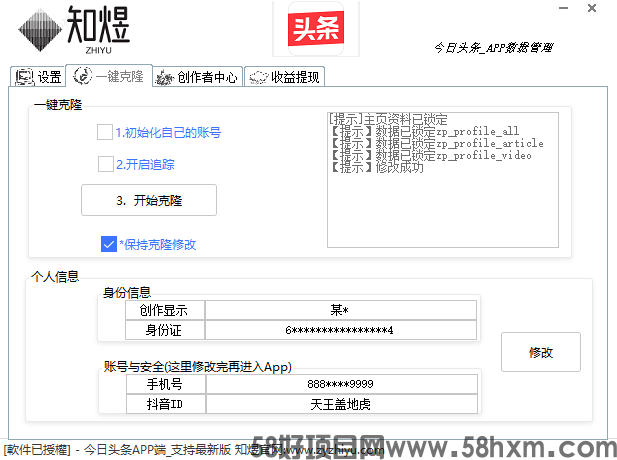Check the 2.开启追踪 option
Viewport: 617px width, 460px height.
click(105, 164)
